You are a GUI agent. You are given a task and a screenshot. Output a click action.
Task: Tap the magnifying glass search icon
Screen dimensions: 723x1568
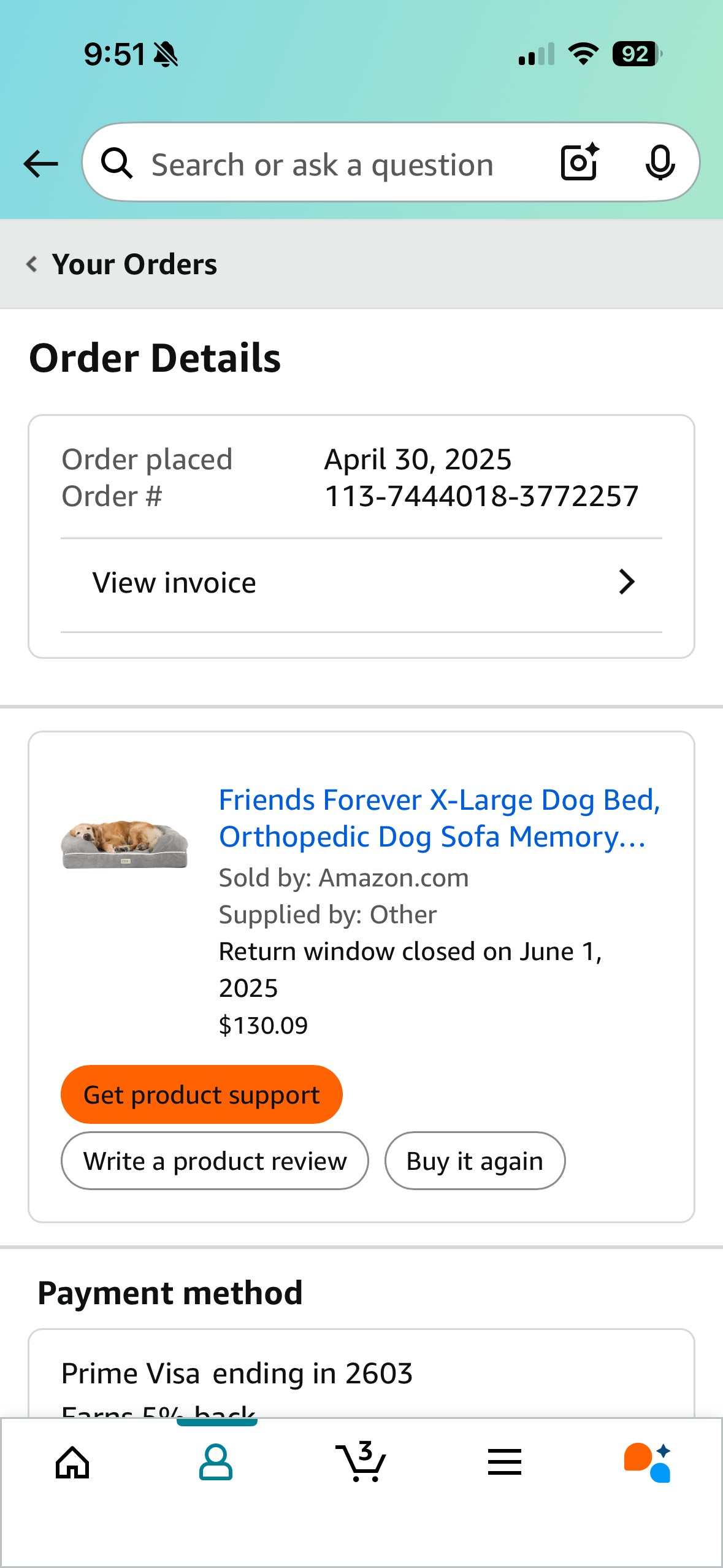tap(117, 163)
